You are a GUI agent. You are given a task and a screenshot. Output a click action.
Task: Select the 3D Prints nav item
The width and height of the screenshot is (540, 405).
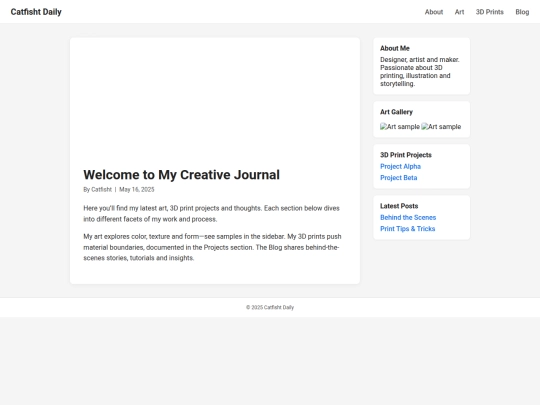(490, 12)
